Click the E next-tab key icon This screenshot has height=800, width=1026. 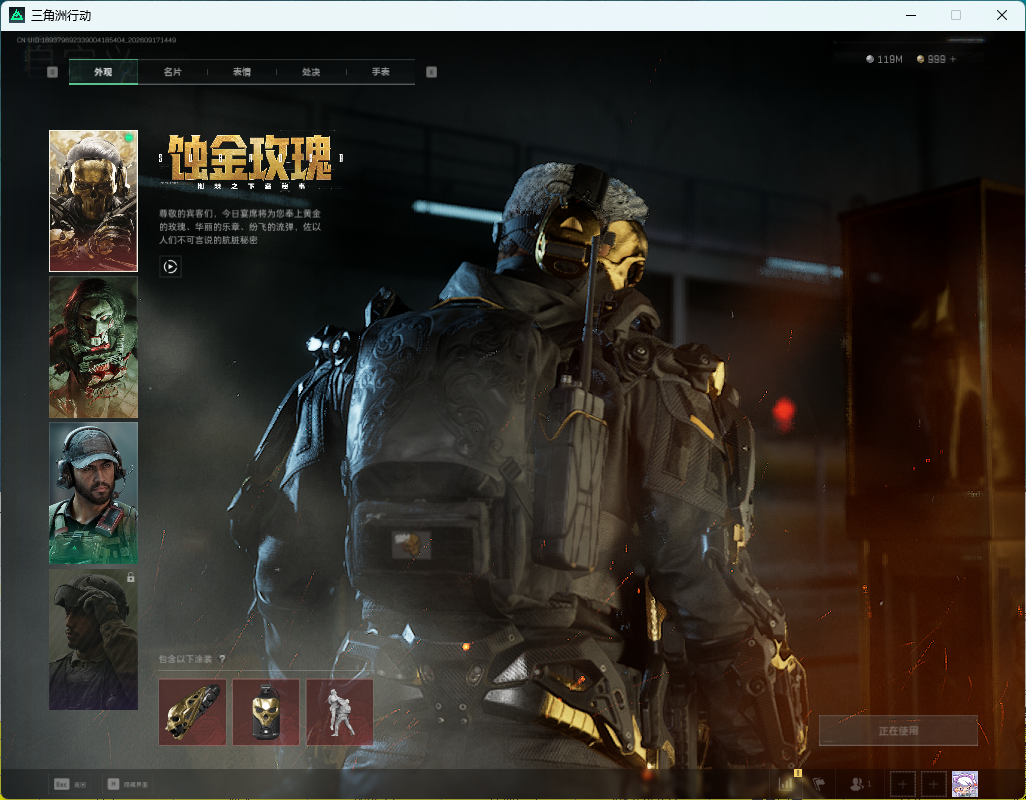point(431,72)
